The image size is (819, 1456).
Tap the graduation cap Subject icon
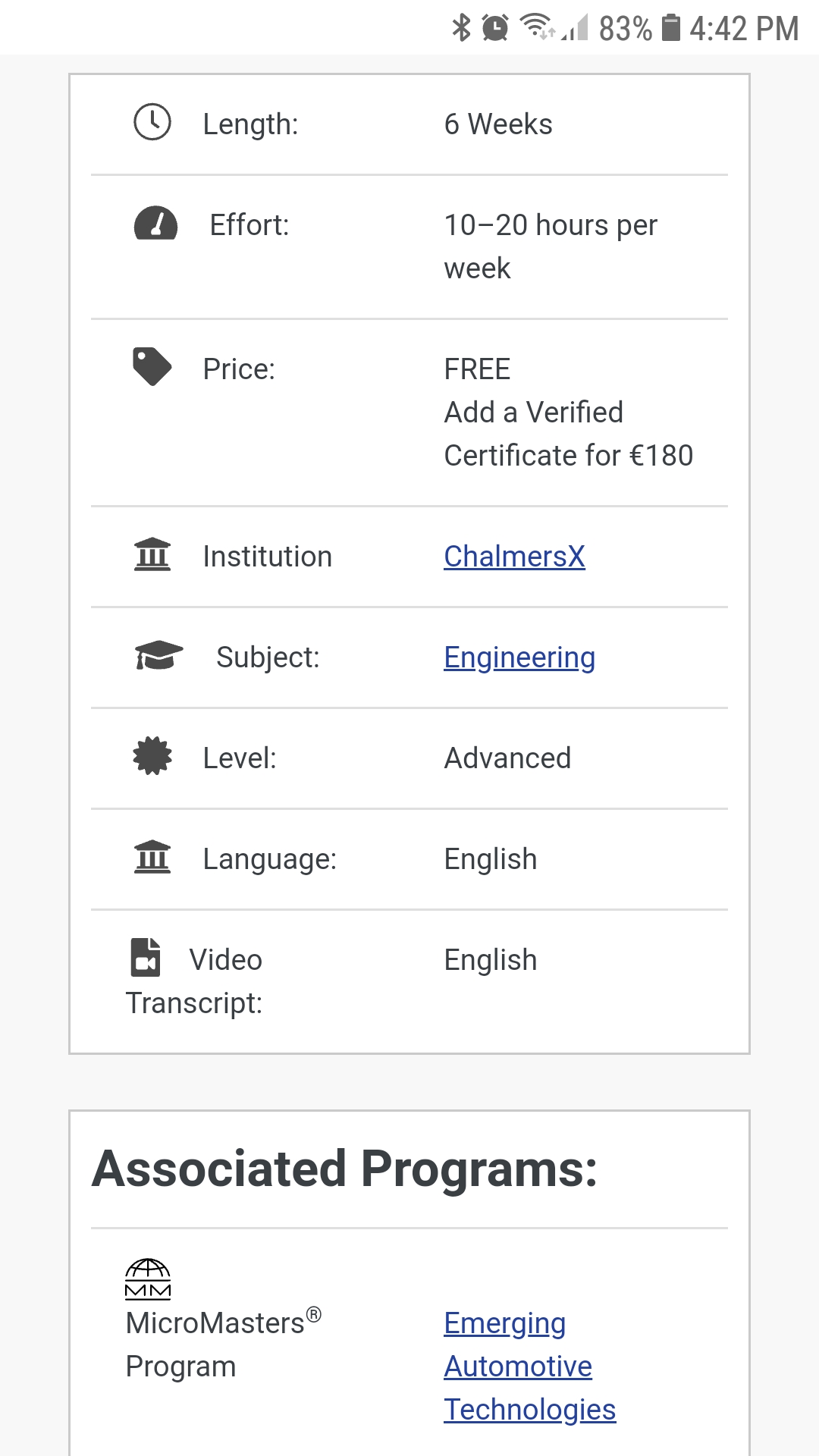(x=158, y=655)
